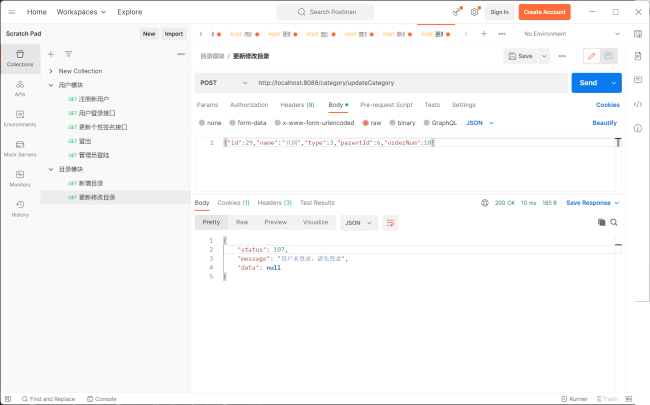Select the form-data body type radio
650x405 pixels.
point(232,123)
